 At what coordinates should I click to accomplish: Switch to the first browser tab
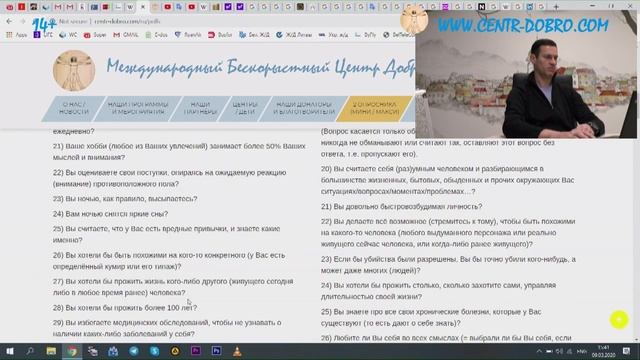tap(9, 7)
